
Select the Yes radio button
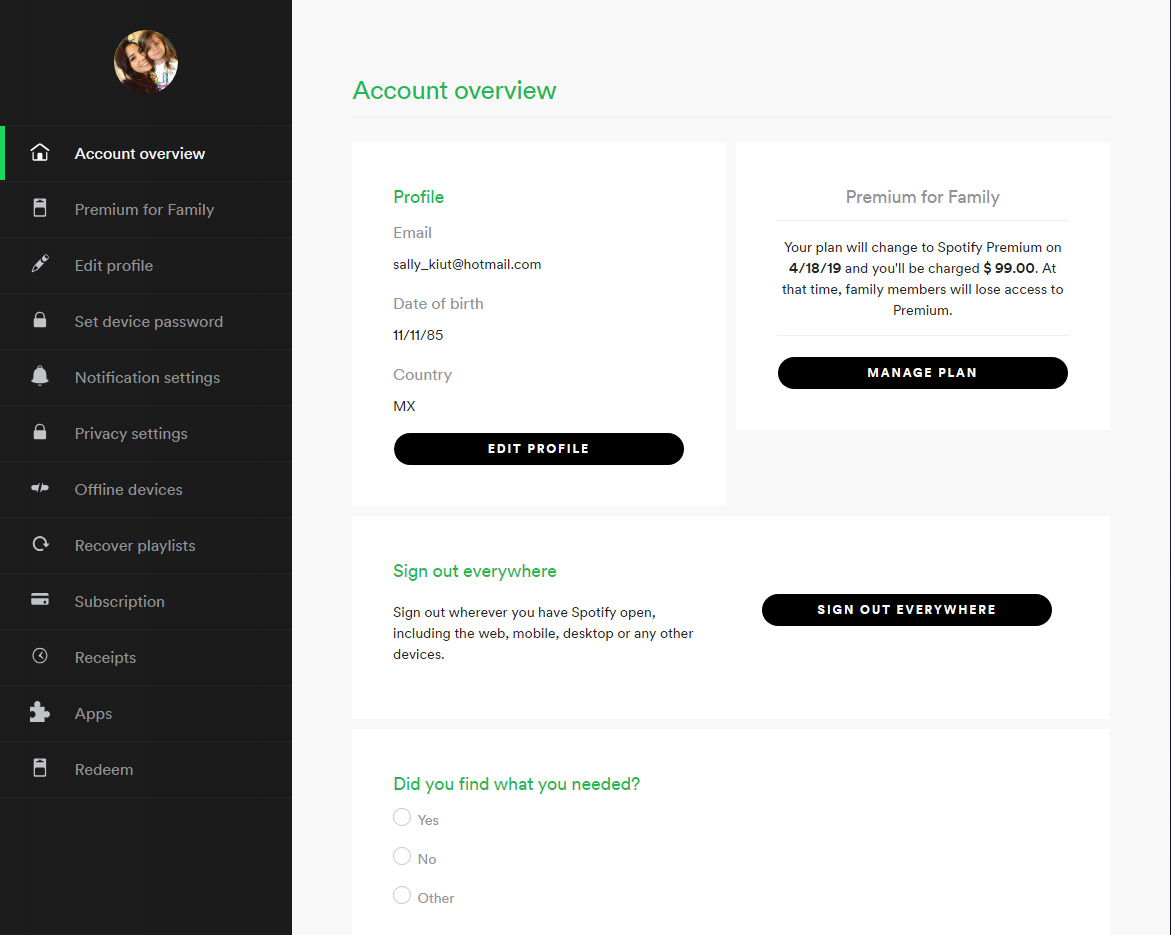tap(402, 818)
